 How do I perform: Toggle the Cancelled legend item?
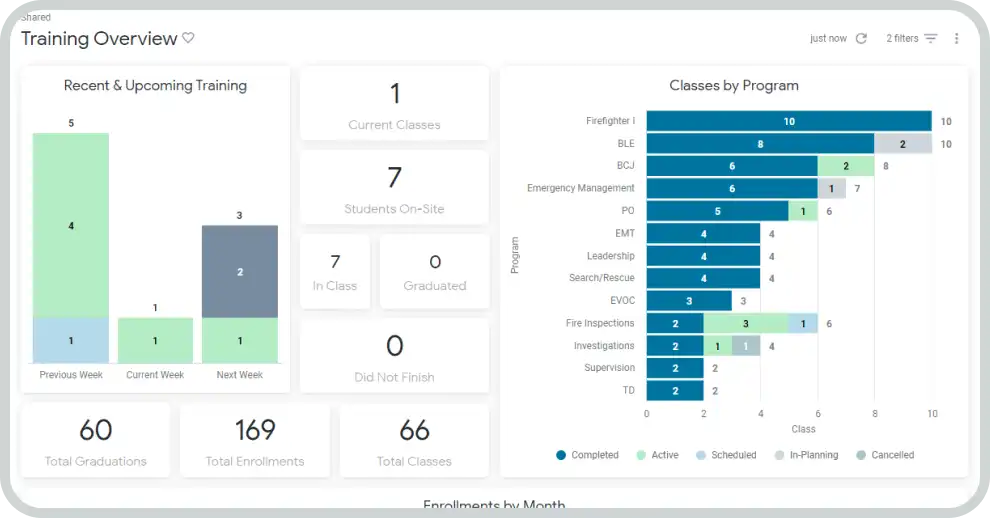(x=892, y=455)
